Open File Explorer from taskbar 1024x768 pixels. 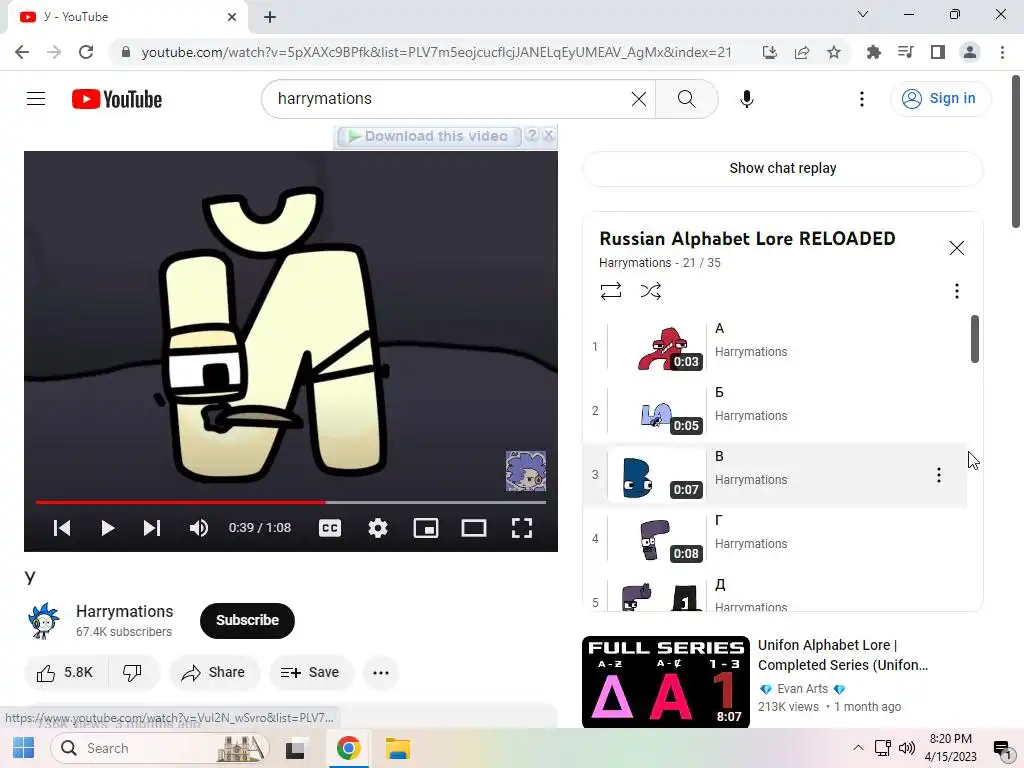tap(397, 748)
